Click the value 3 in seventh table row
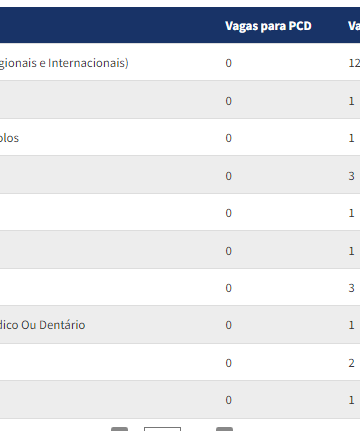 click(x=351, y=288)
